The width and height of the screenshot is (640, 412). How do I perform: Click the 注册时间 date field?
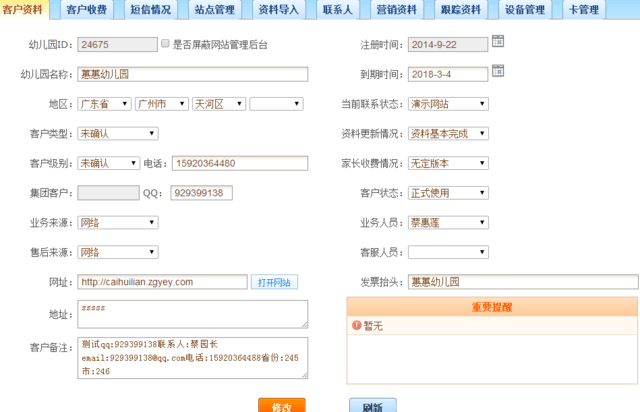[448, 45]
